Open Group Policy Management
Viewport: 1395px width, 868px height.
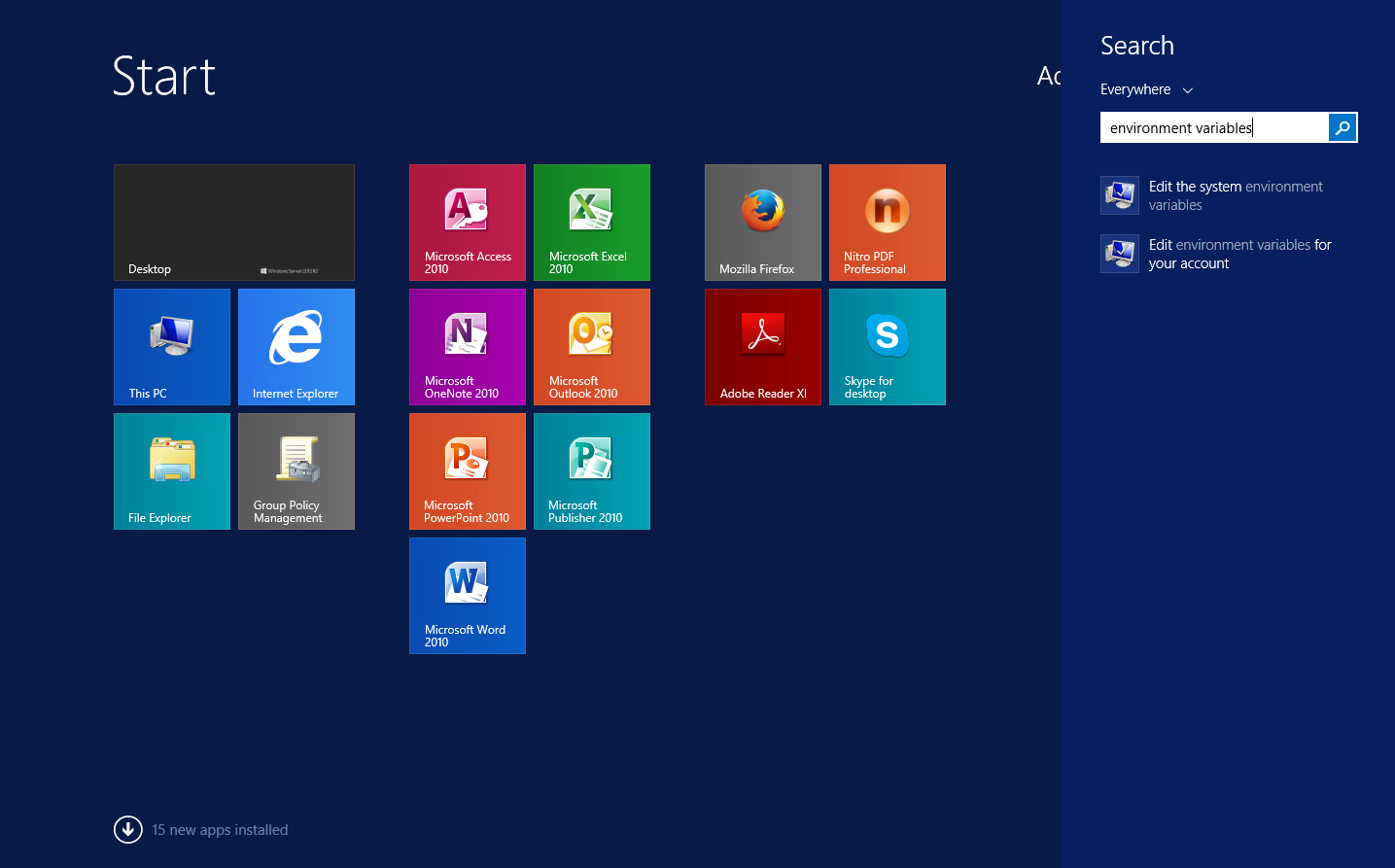pyautogui.click(x=296, y=471)
